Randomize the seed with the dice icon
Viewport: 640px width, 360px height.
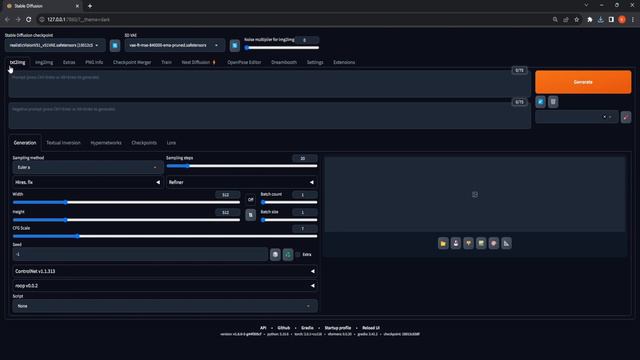tap(275, 254)
